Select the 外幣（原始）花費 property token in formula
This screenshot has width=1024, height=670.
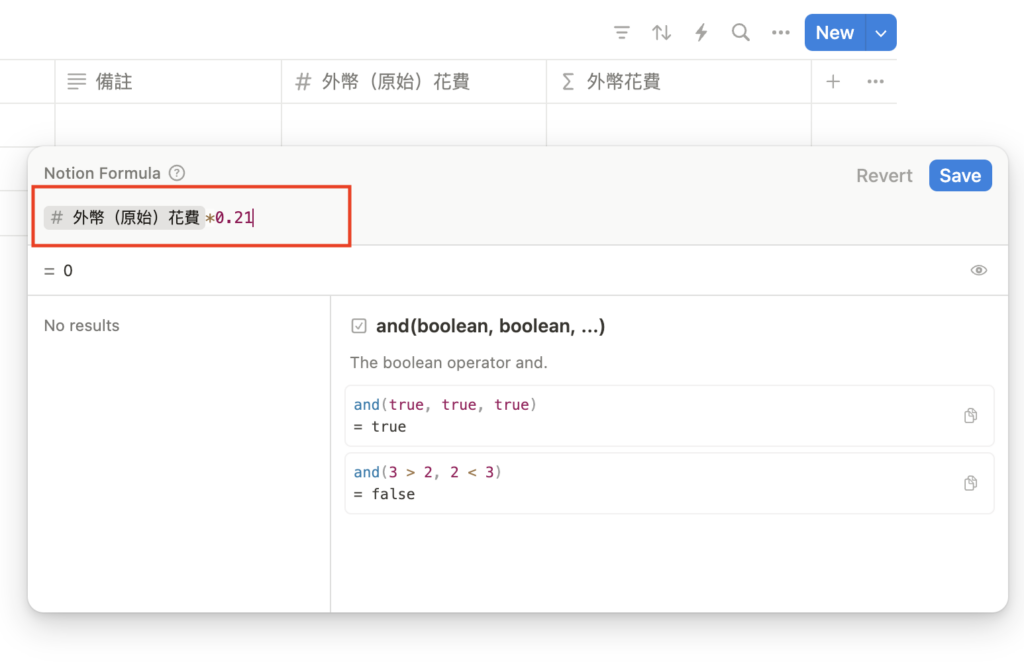click(x=125, y=217)
